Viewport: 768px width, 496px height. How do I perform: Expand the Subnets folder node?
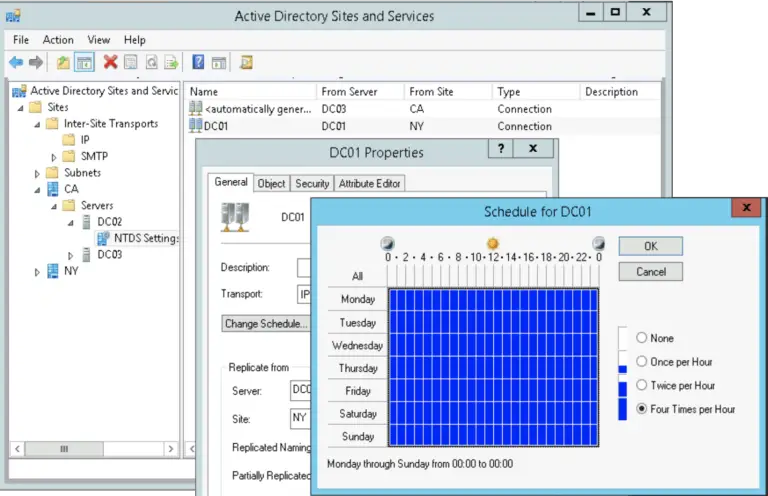pyautogui.click(x=39, y=173)
